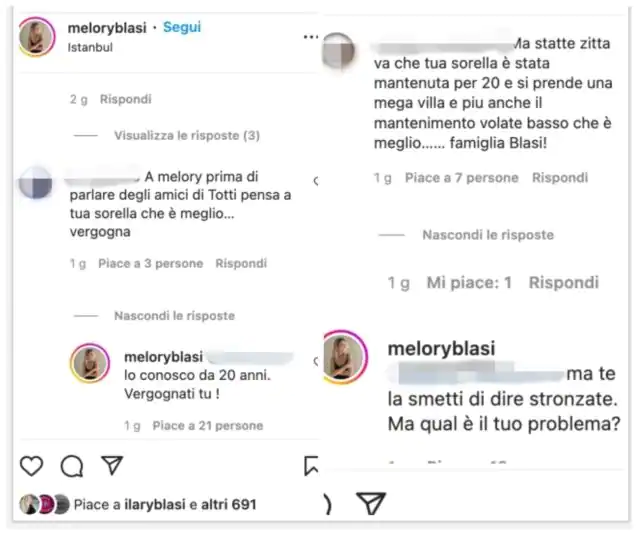Collapse right thread via 'Nascondi le risposte'
This screenshot has width=638, height=535.
click(x=488, y=235)
